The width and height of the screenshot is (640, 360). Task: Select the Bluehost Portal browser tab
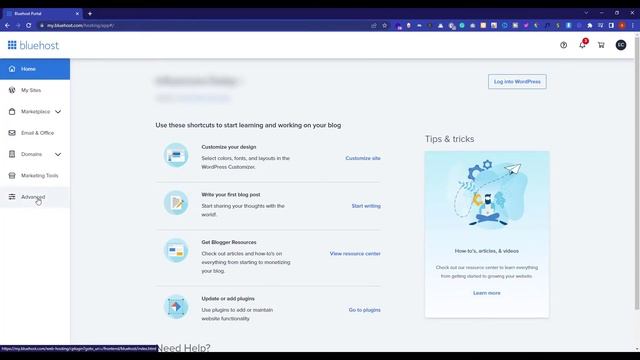click(42, 13)
